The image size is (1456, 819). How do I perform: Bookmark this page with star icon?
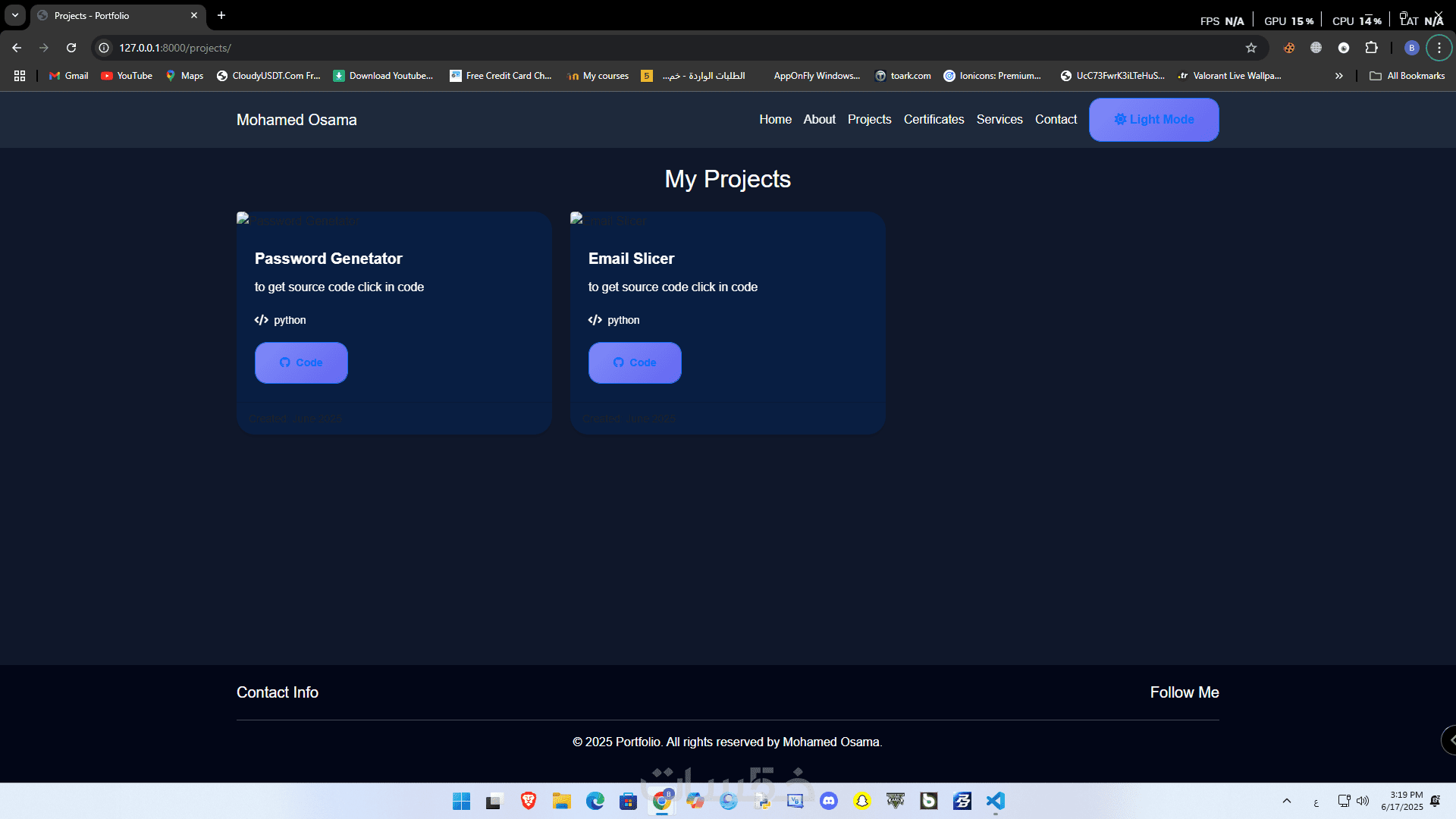pyautogui.click(x=1251, y=48)
